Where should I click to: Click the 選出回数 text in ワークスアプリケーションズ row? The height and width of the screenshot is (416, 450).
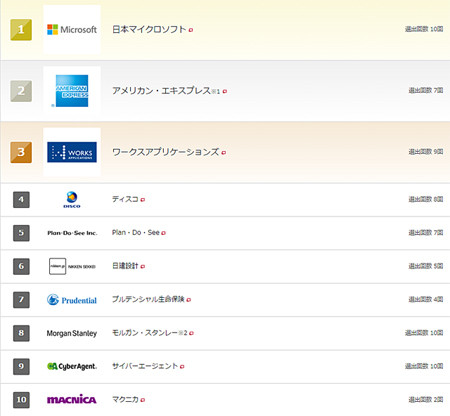[x=426, y=152]
